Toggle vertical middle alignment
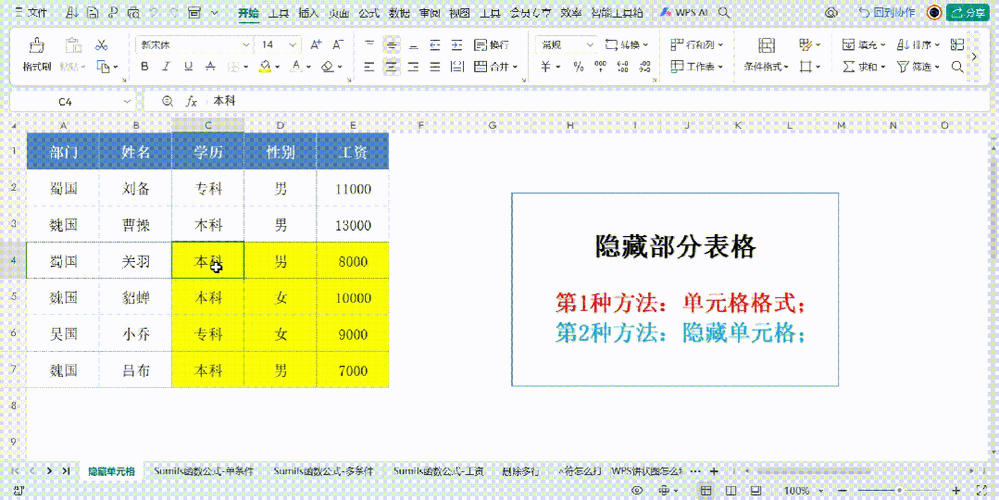 [391, 45]
